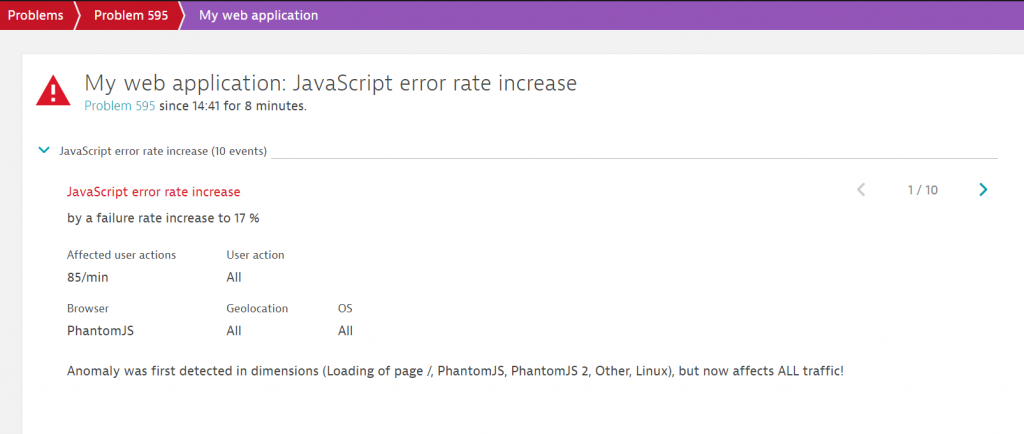This screenshot has width=1024, height=434.
Task: Click the All value under Geolocation
Action: [234, 331]
